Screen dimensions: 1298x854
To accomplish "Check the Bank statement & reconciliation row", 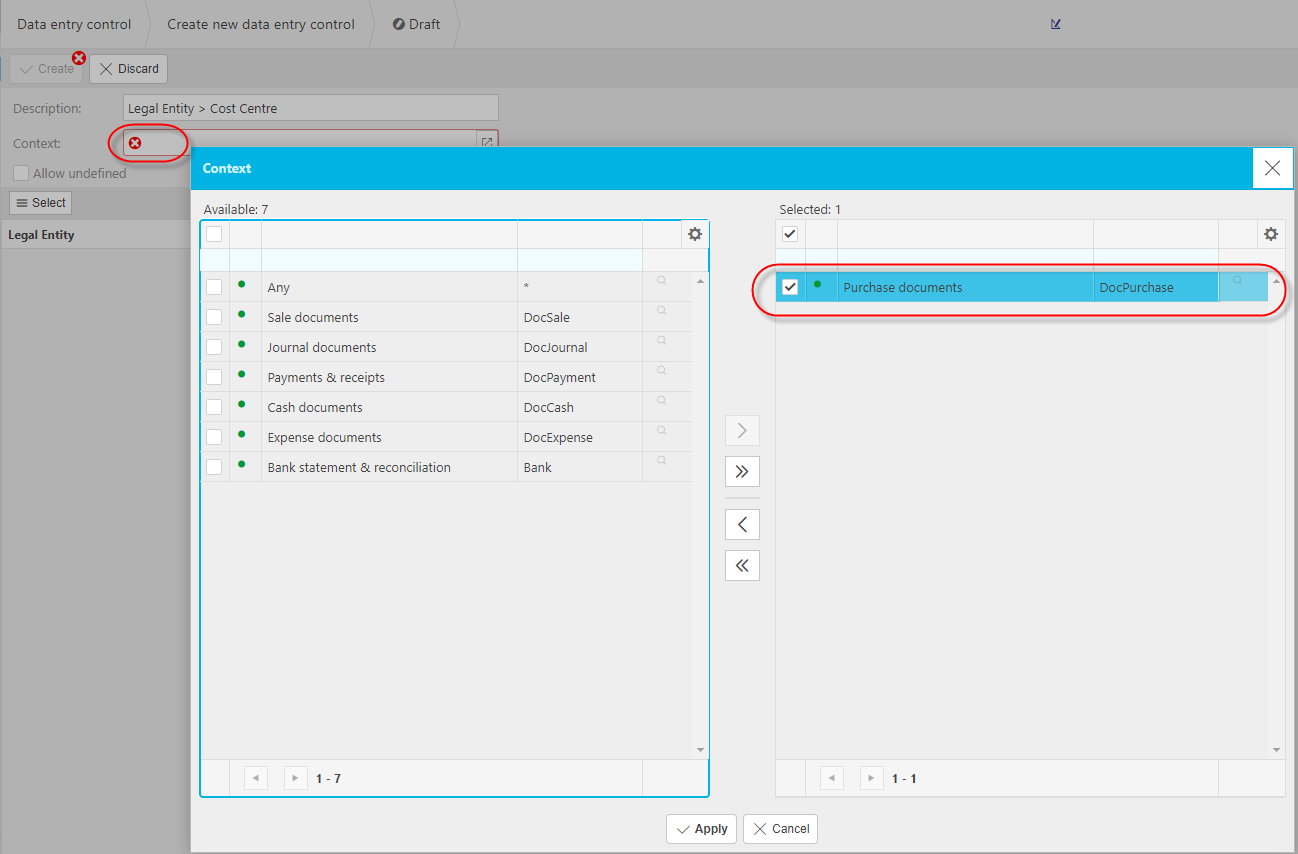I will (214, 467).
